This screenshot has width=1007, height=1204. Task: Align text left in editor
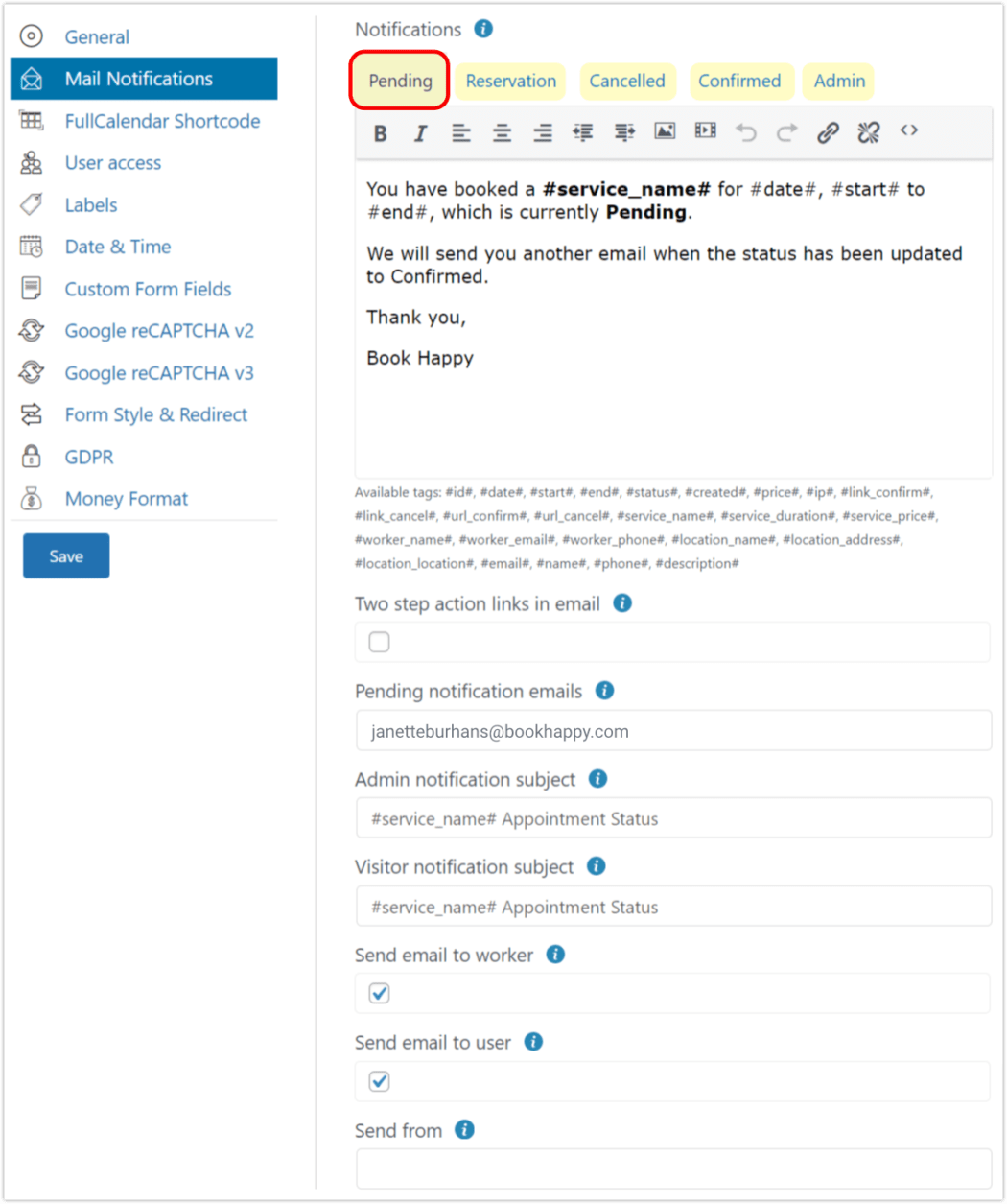[461, 133]
